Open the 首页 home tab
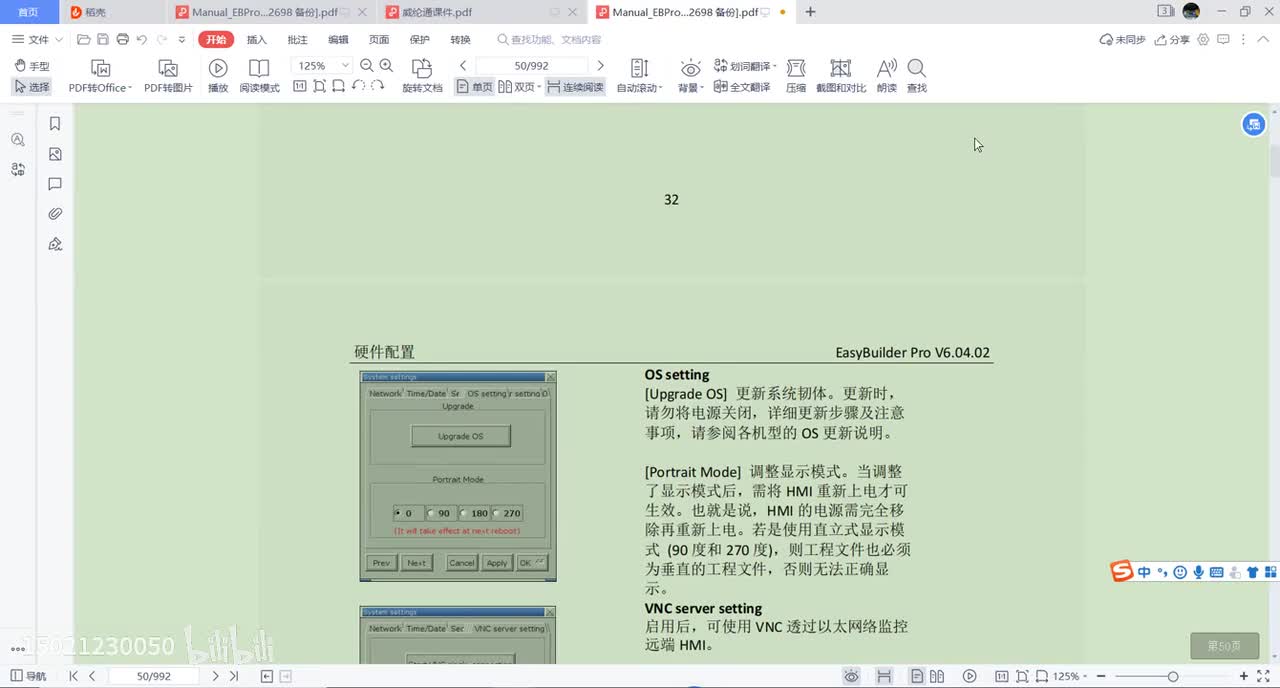The image size is (1280, 688). coord(28,12)
